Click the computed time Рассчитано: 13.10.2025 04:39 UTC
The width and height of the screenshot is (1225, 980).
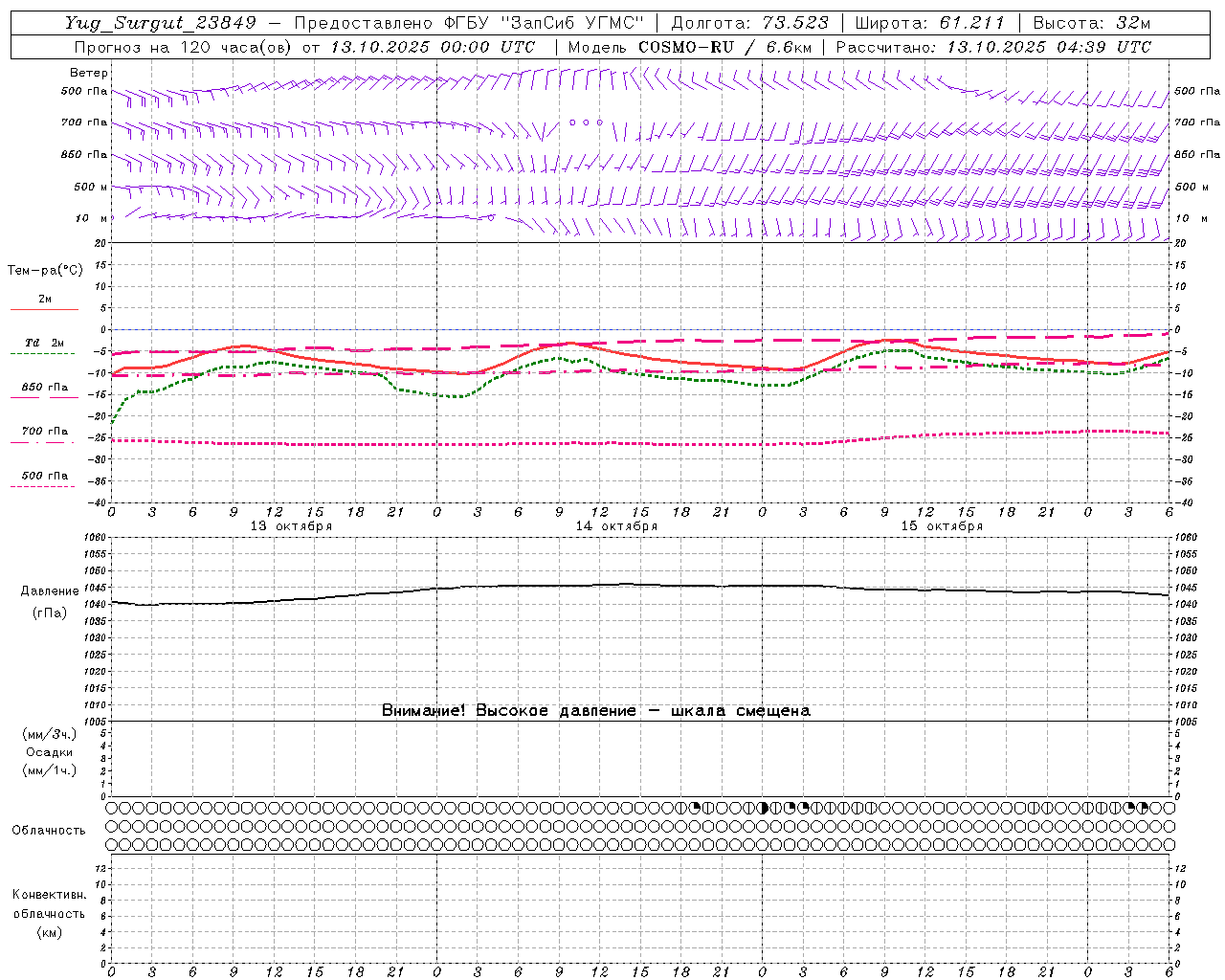point(993,47)
